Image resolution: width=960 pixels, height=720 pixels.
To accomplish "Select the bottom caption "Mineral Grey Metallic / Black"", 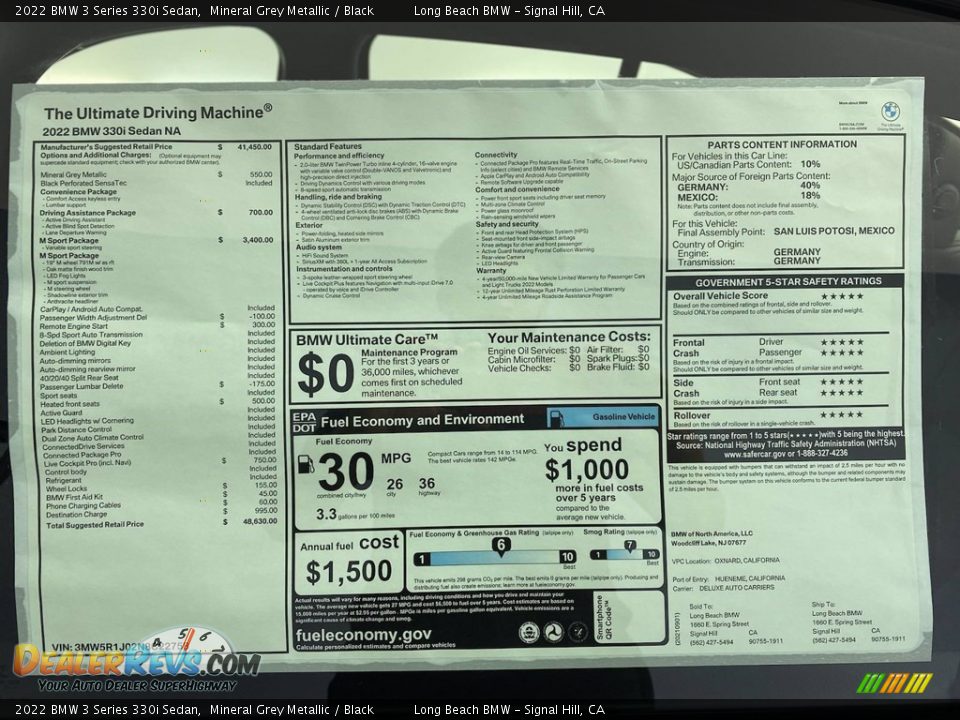I will pos(291,710).
